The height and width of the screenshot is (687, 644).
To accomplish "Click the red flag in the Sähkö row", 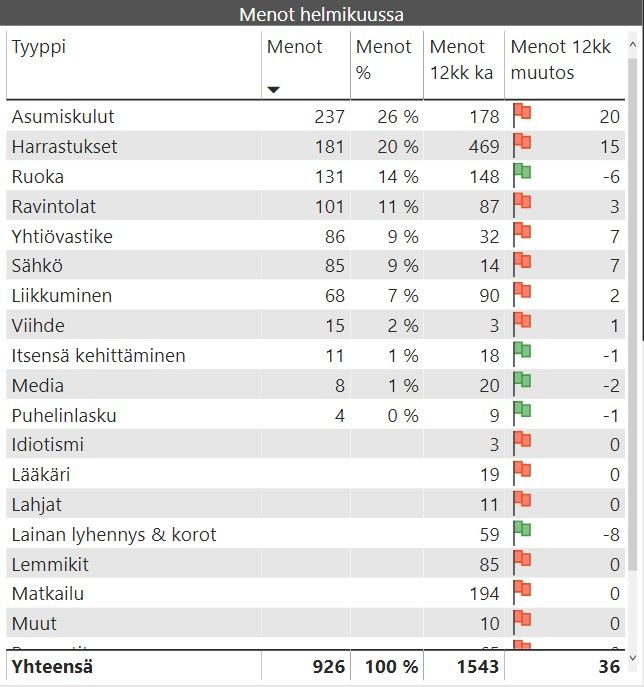I will (521, 265).
